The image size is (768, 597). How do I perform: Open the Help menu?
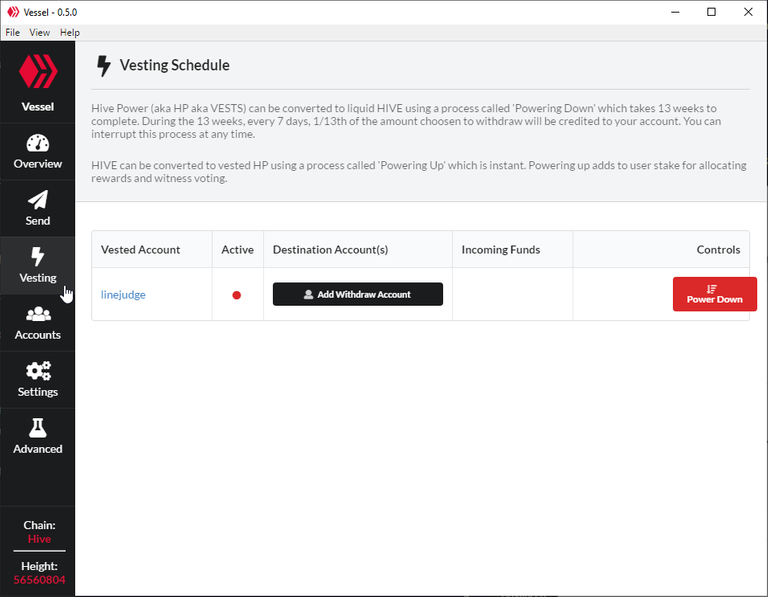tap(70, 32)
